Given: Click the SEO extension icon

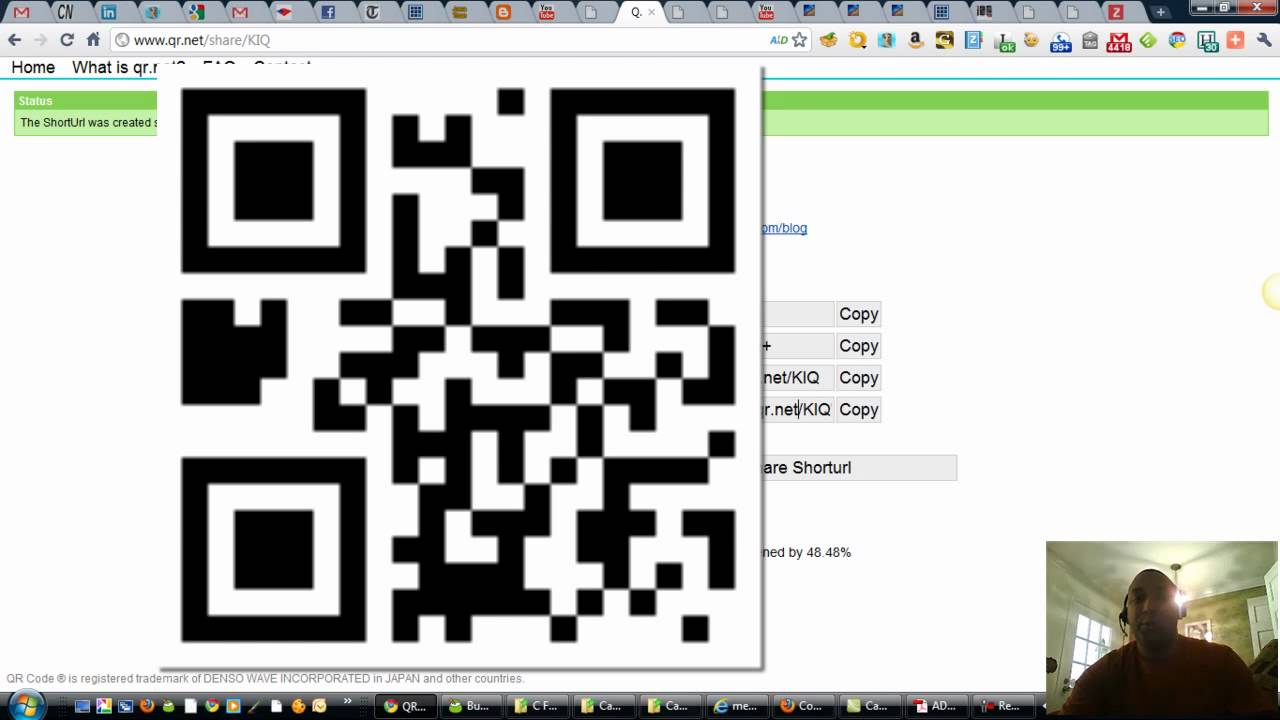Looking at the screenshot, I should coord(1177,40).
